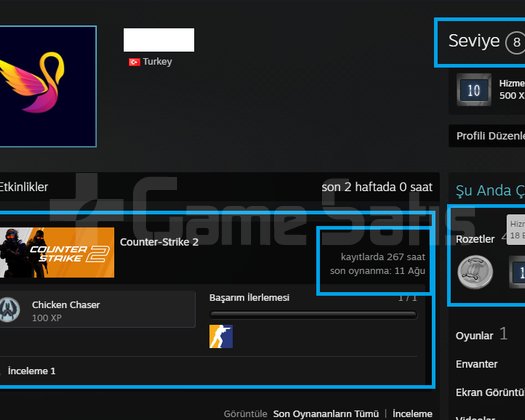
Task: Click the Chicken Chaser badge icon
Action: coord(10,309)
